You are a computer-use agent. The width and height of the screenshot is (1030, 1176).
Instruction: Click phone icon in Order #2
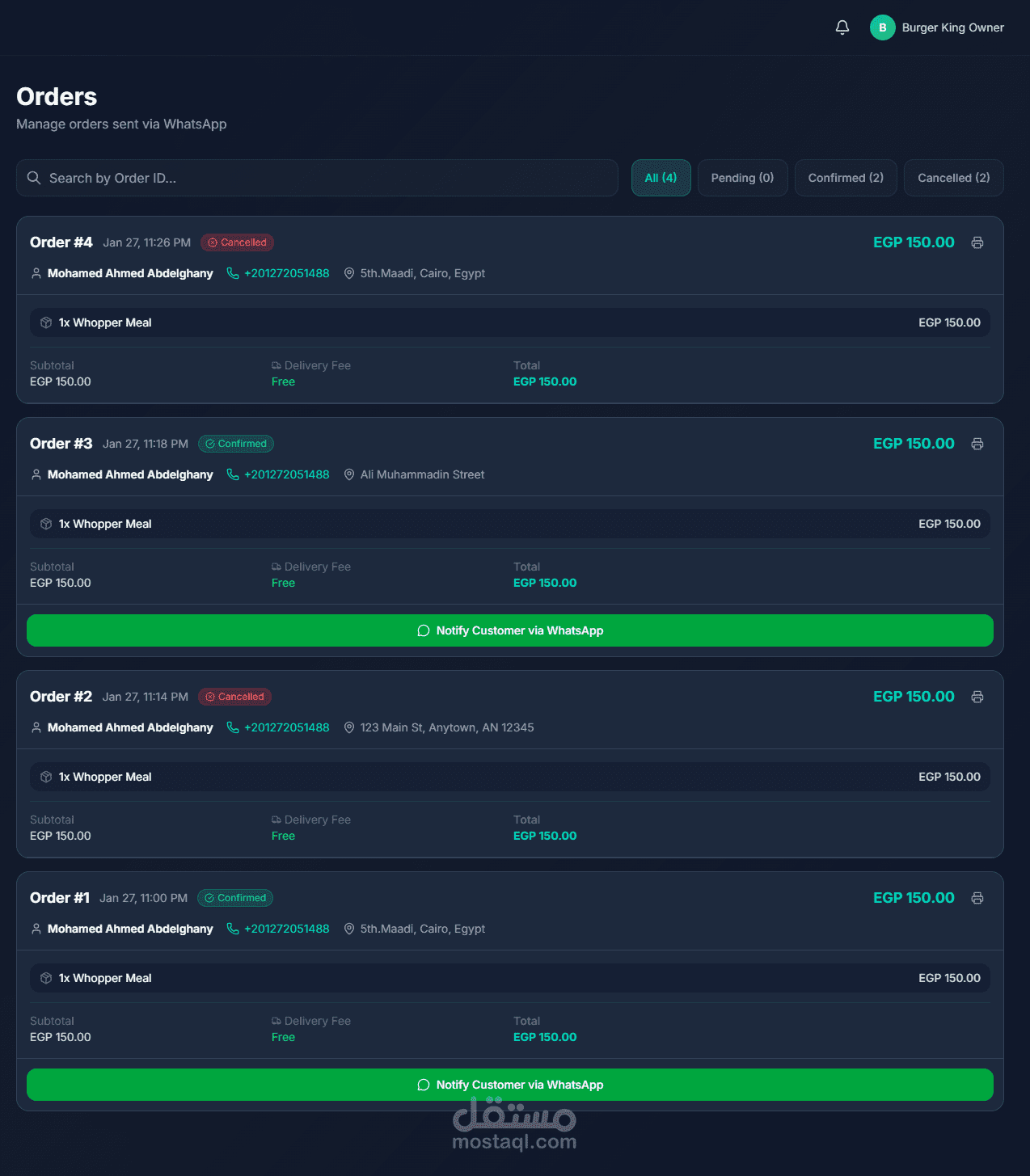click(233, 727)
